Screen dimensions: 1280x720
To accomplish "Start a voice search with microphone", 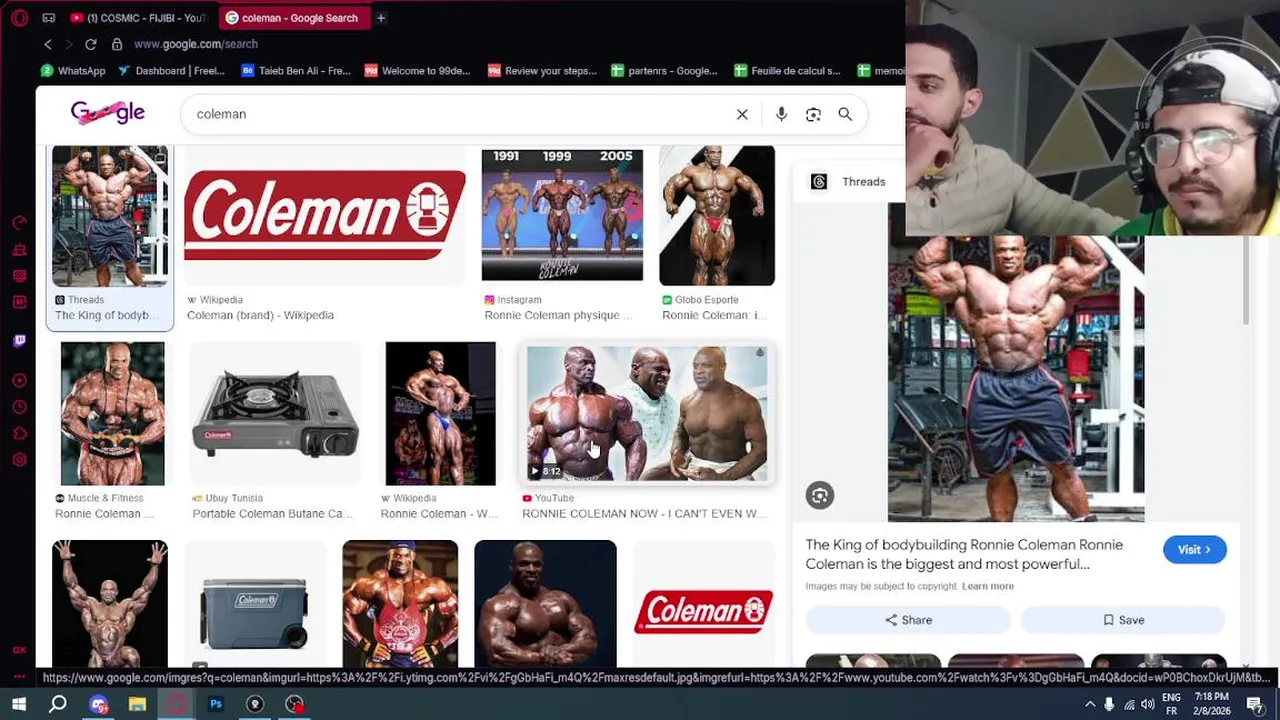I will [781, 114].
